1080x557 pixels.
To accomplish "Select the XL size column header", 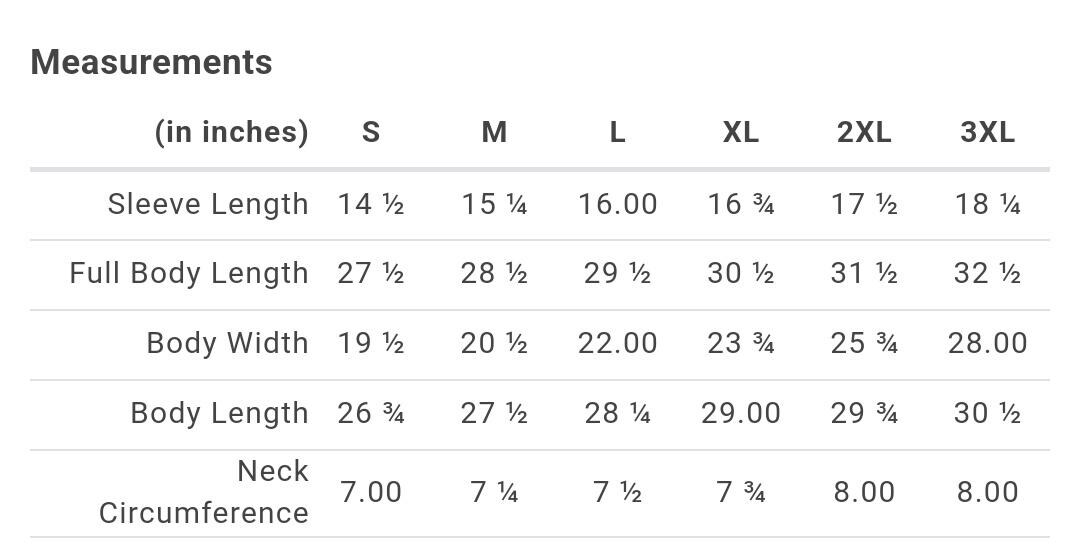I will point(740,132).
